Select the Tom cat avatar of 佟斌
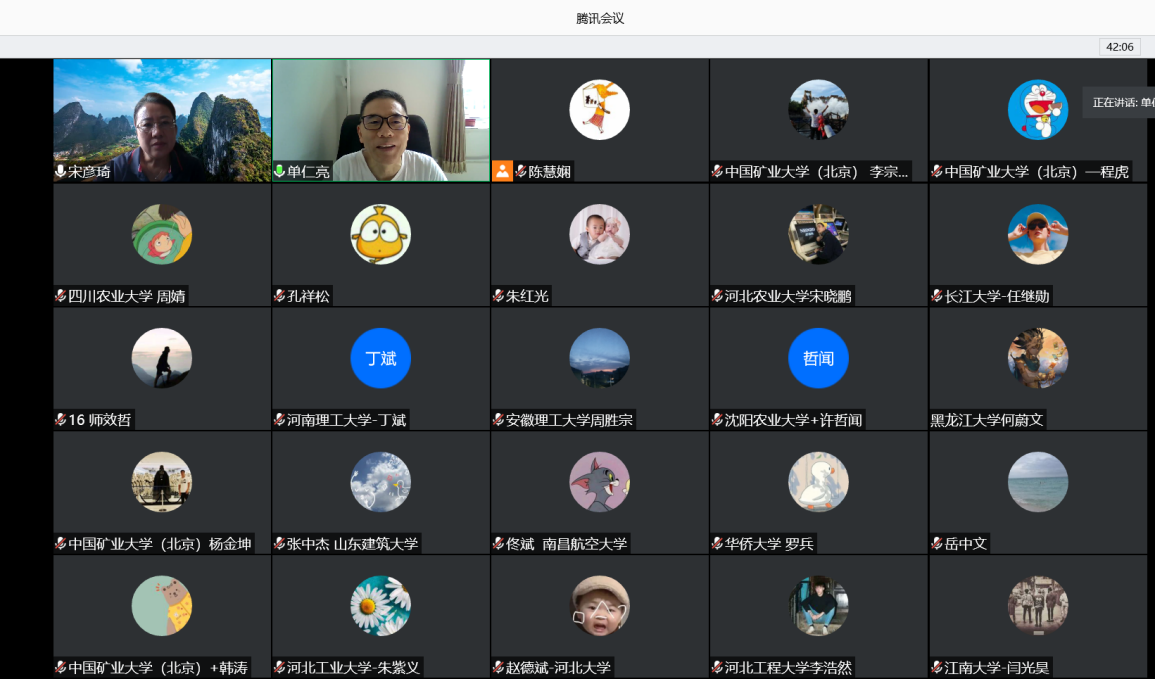The image size is (1155, 679). 599,482
